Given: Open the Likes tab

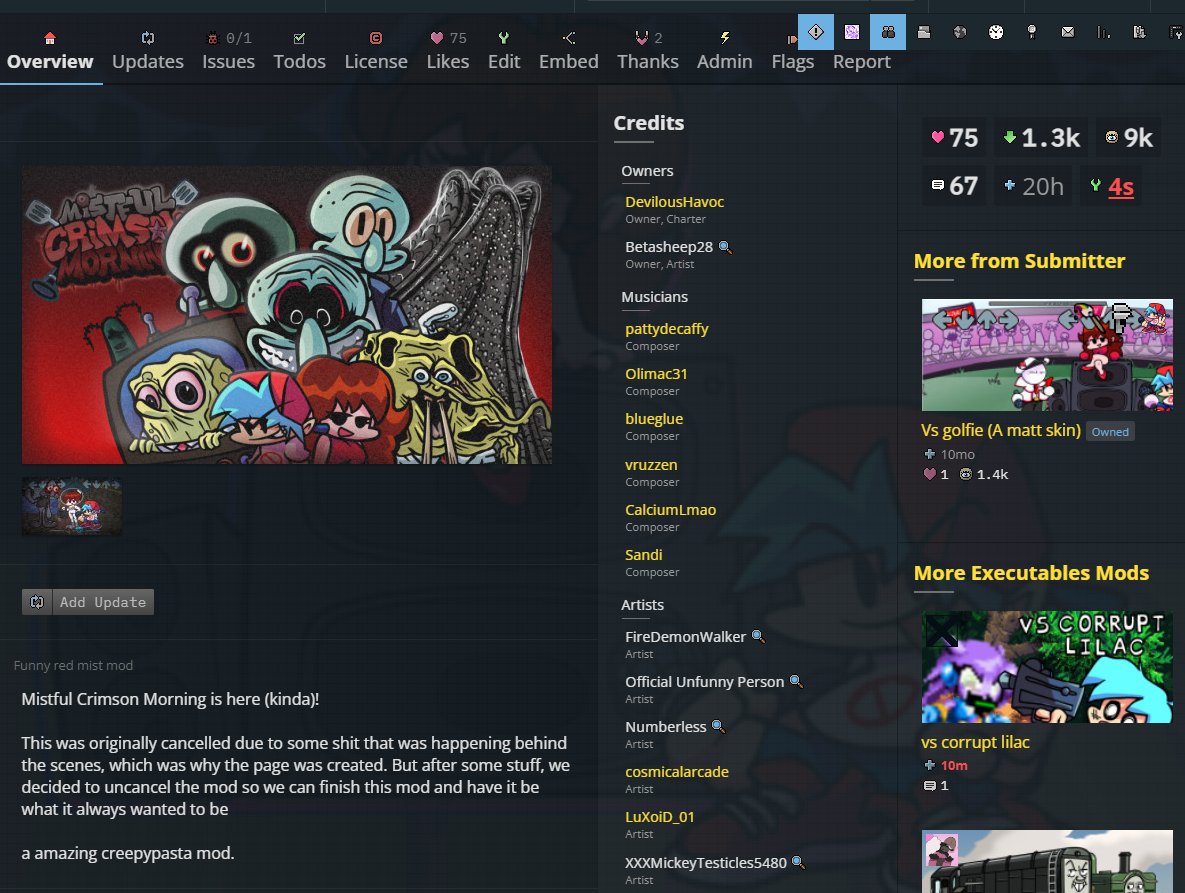Looking at the screenshot, I should pyautogui.click(x=448, y=51).
